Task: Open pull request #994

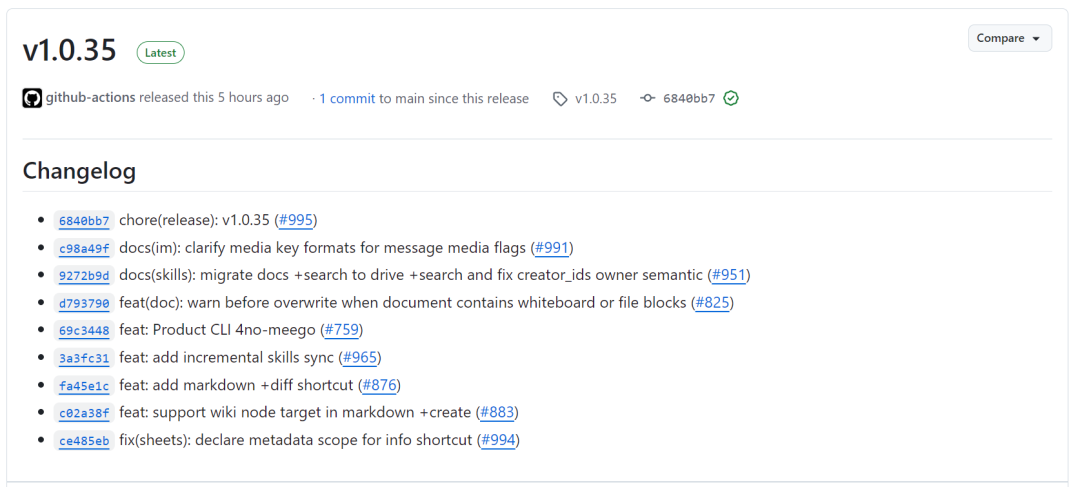Action: pyautogui.click(x=499, y=440)
